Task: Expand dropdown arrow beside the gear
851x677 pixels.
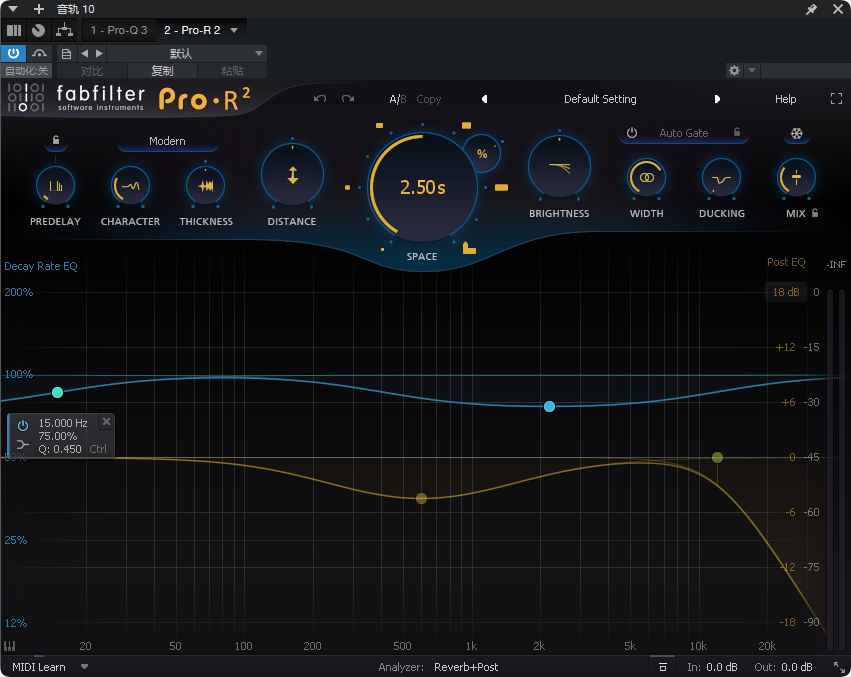Action: [752, 71]
